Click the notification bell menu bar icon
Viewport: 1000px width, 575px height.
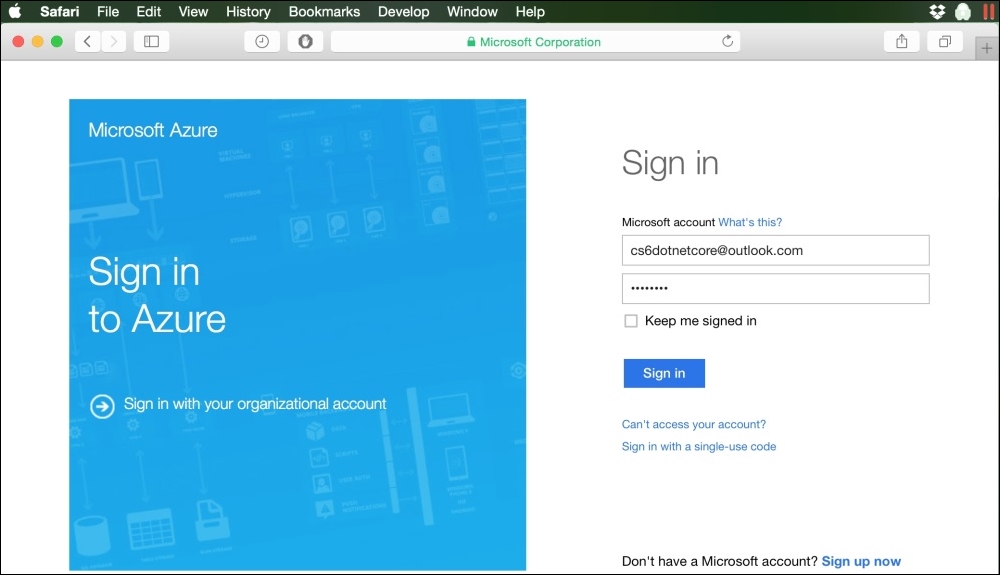coord(963,11)
